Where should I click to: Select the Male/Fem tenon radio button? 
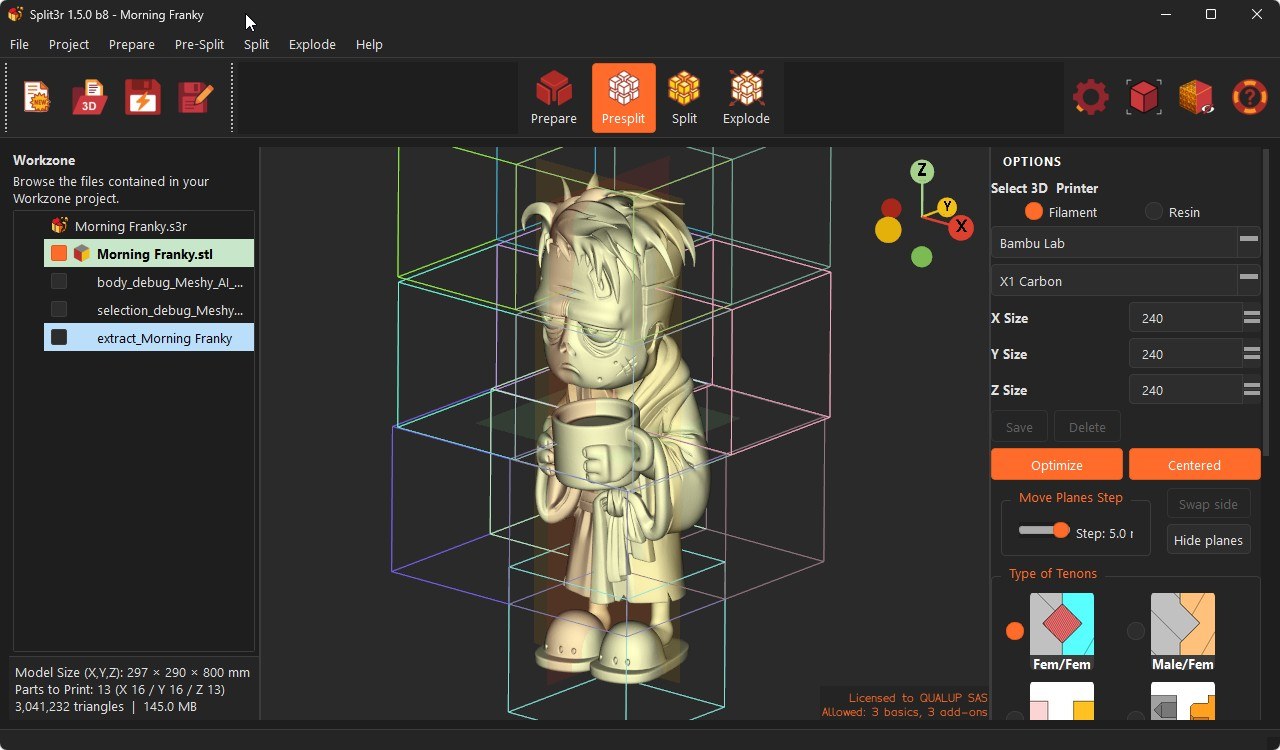(x=1136, y=631)
